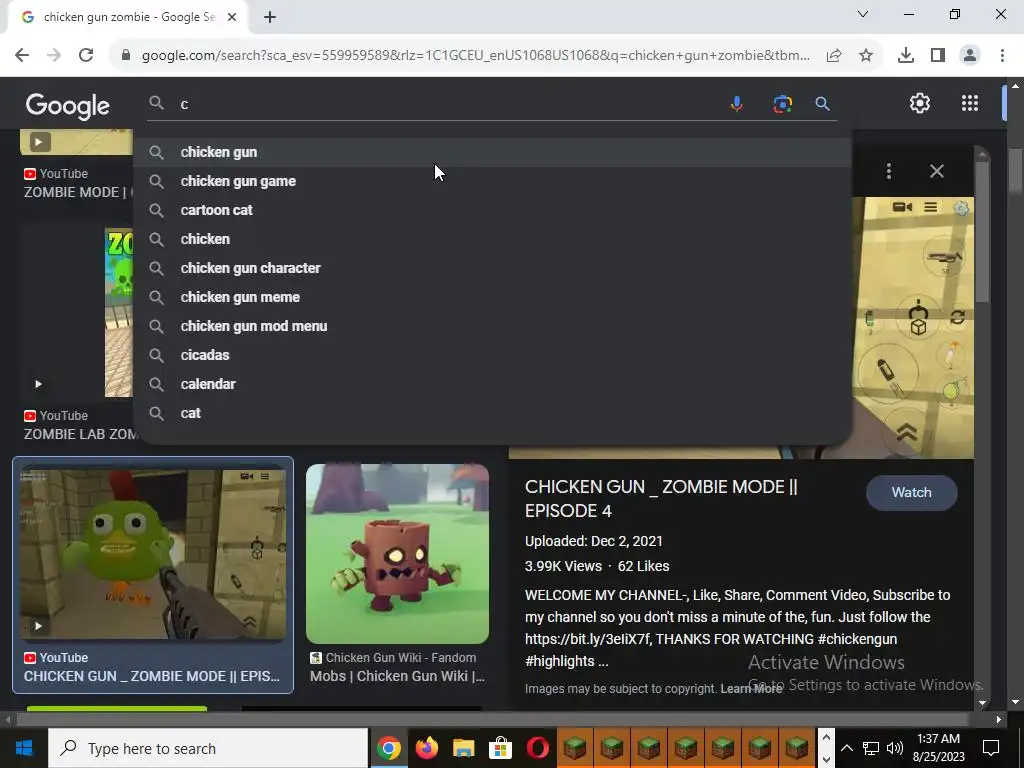Click the page vertical scrollbar thumb
This screenshot has height=768, width=1024.
click(1015, 172)
